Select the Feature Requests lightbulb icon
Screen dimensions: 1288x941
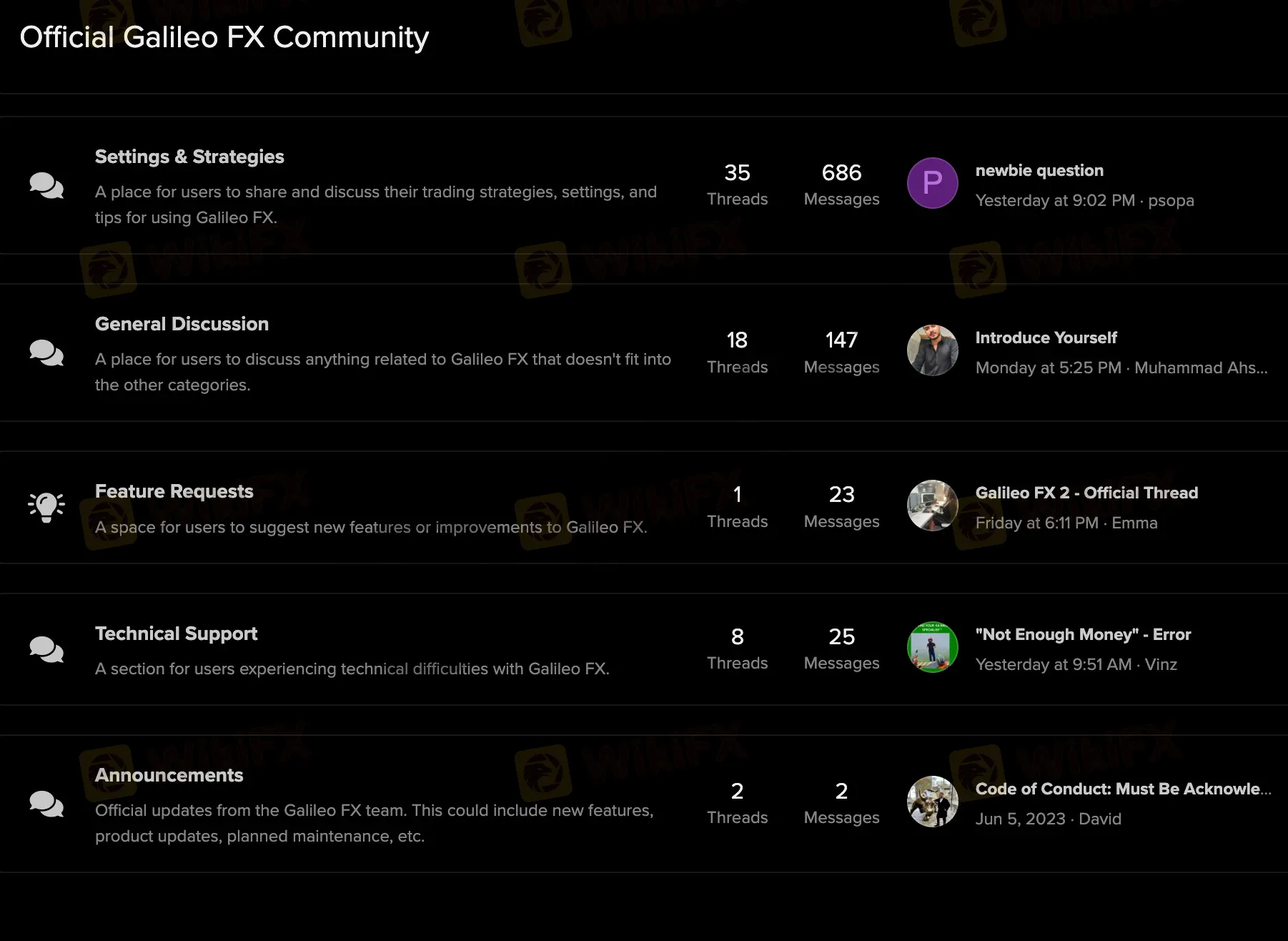coord(46,506)
